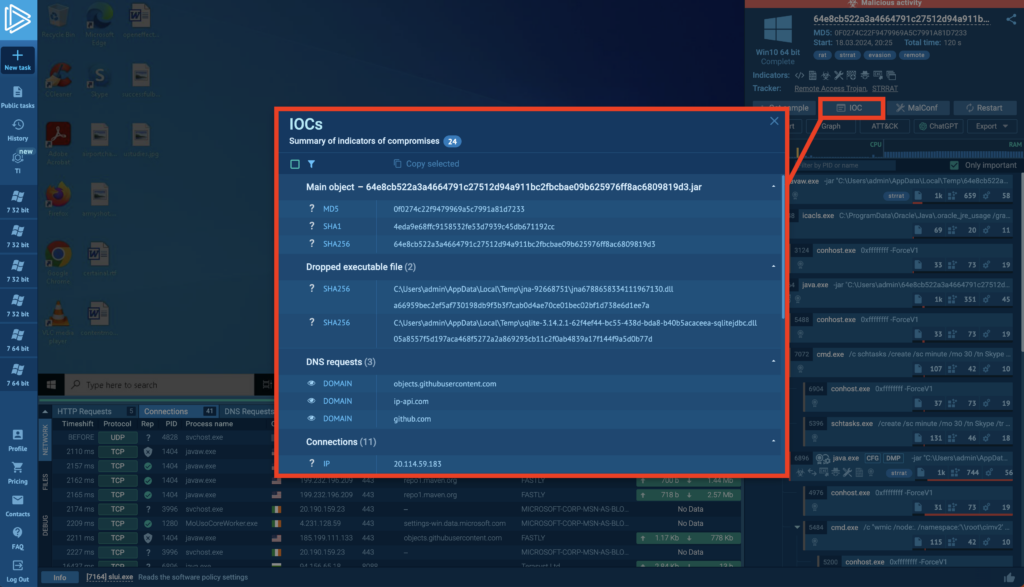The image size is (1024, 587).
Task: Open the Export dropdown
Action: (991, 126)
